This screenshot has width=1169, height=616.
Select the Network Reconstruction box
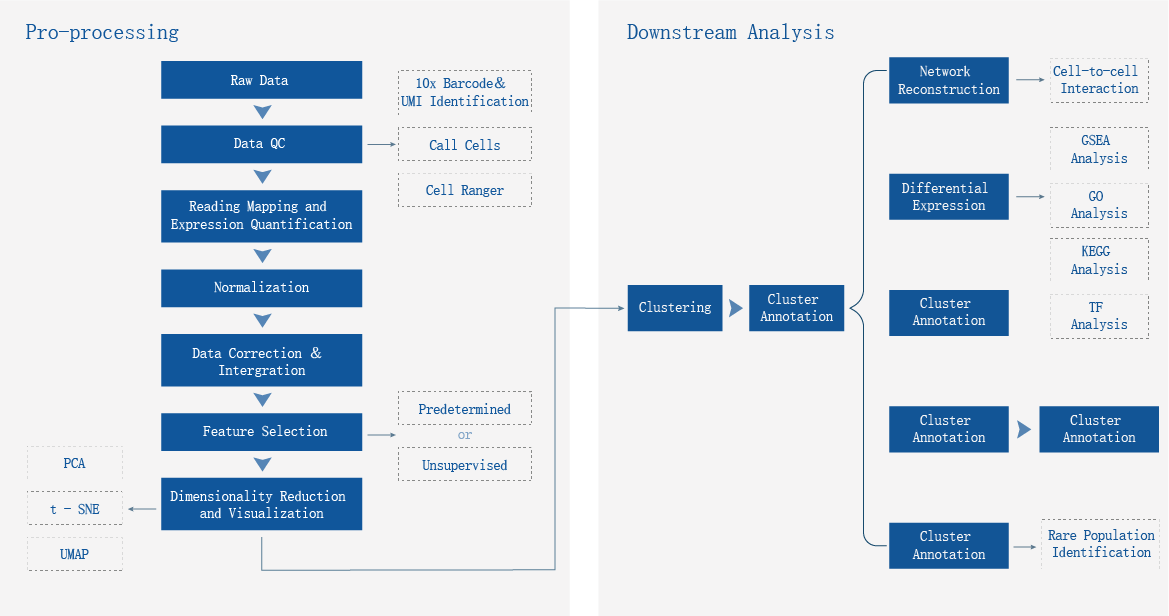[948, 80]
